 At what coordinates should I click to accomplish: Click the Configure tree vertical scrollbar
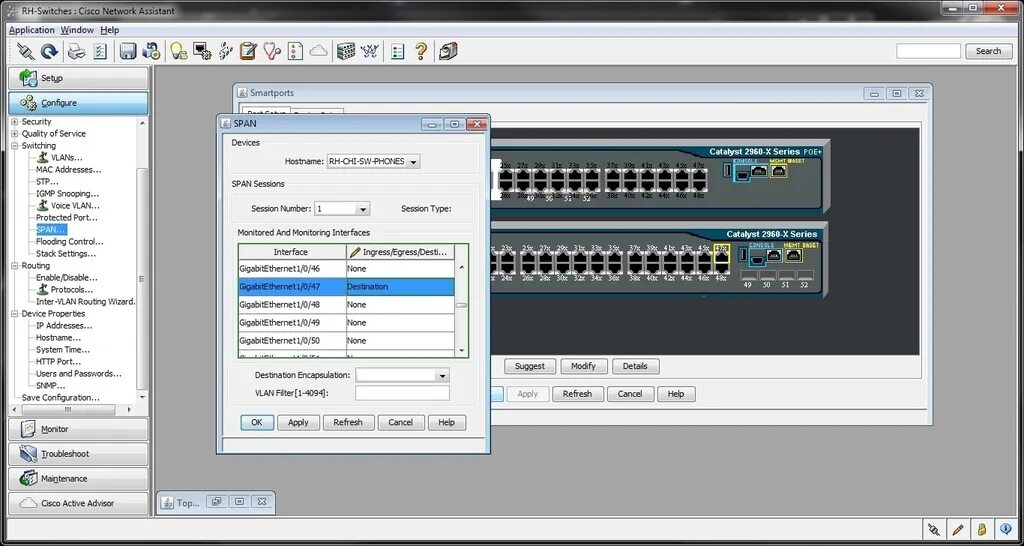(x=142, y=260)
